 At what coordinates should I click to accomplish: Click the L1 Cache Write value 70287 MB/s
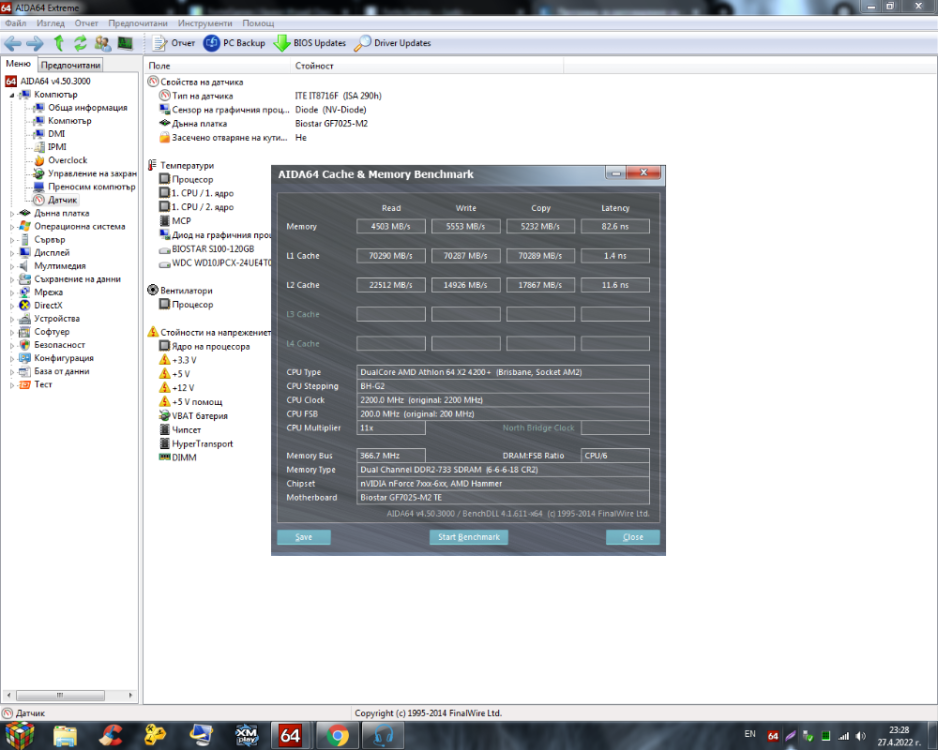[465, 256]
